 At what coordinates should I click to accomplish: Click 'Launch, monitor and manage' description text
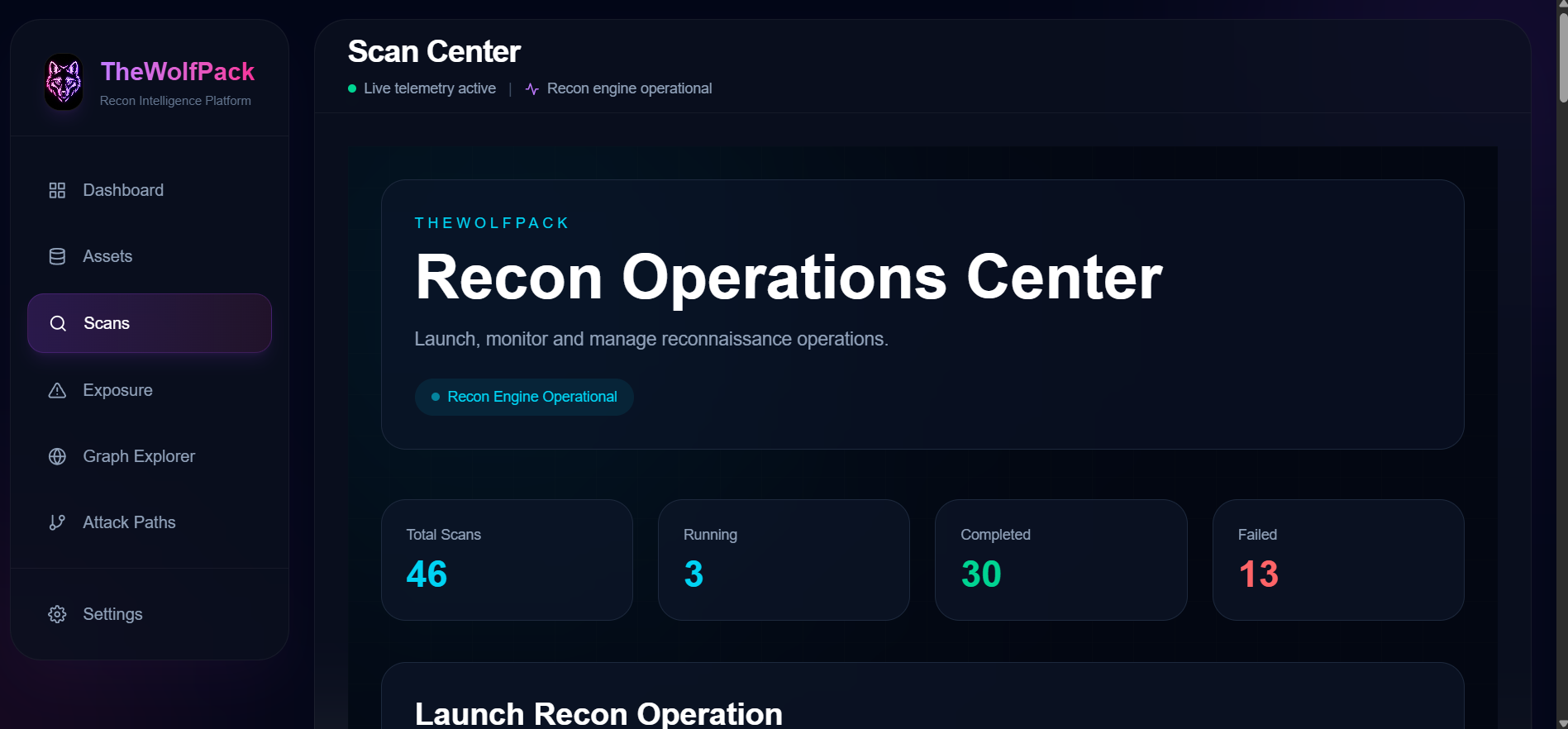(651, 339)
